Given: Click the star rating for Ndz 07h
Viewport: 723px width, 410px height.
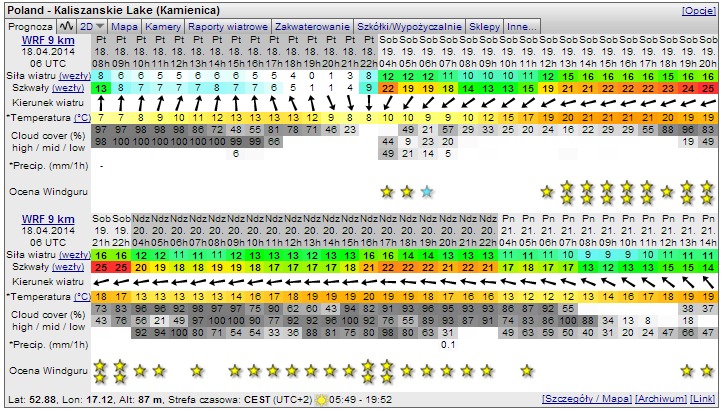Looking at the screenshot, I should (197, 370).
